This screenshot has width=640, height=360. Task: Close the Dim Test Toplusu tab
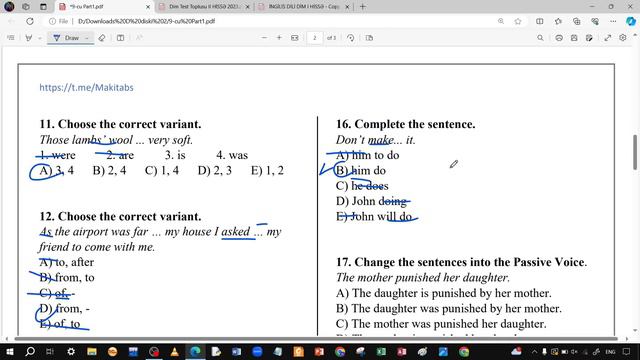(247, 7)
